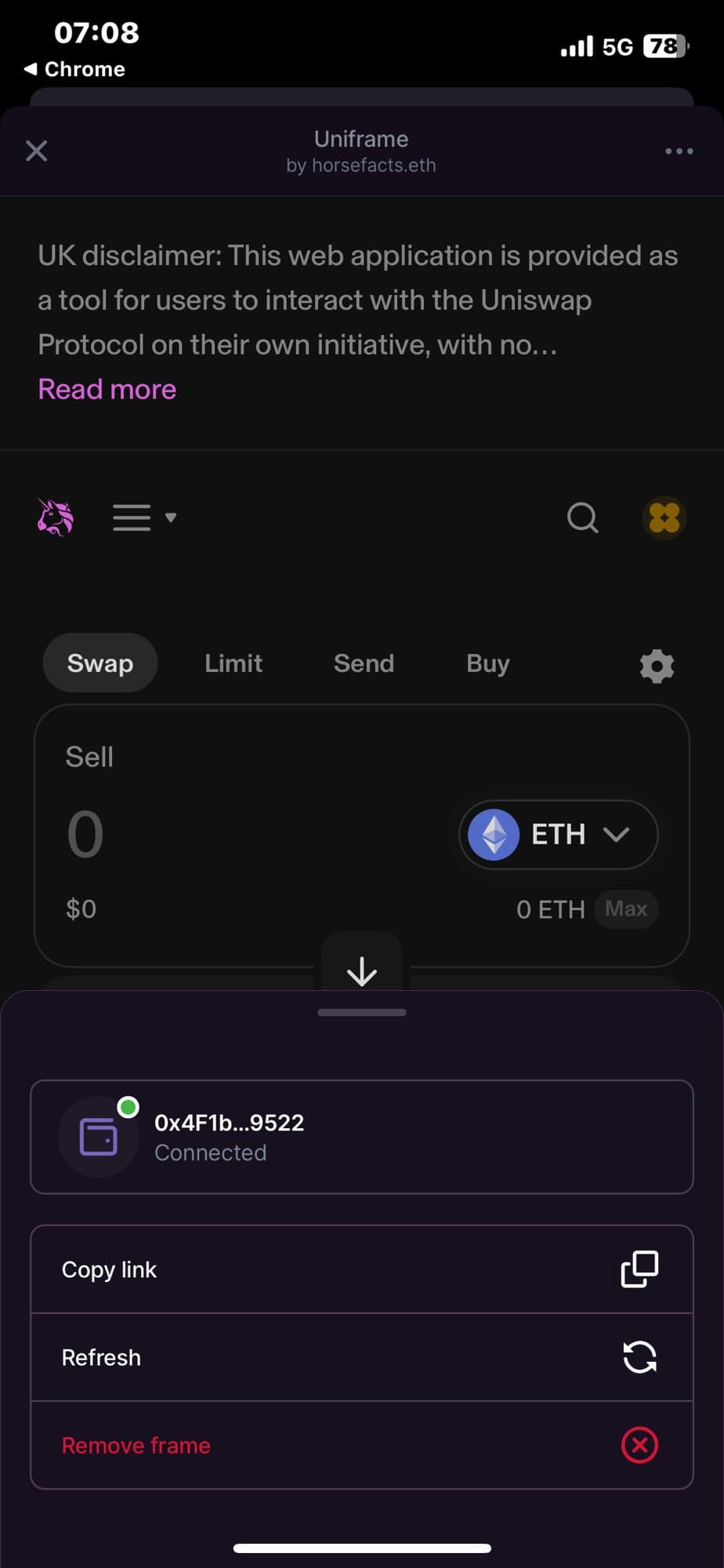This screenshot has width=724, height=1568.
Task: Open swap settings gear icon
Action: pos(657,666)
